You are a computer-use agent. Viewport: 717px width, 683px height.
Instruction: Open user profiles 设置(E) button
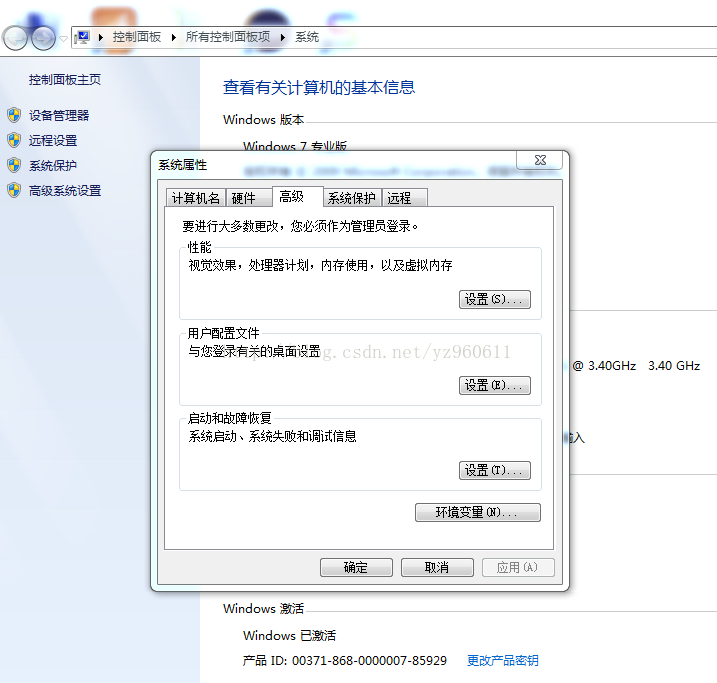495,385
